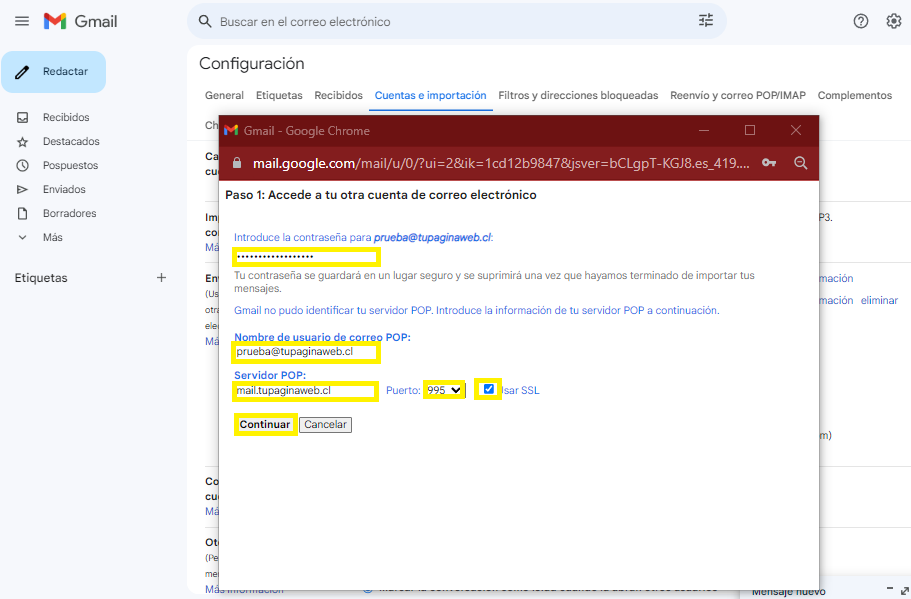Open the Destacados starred folder

pos(70,141)
